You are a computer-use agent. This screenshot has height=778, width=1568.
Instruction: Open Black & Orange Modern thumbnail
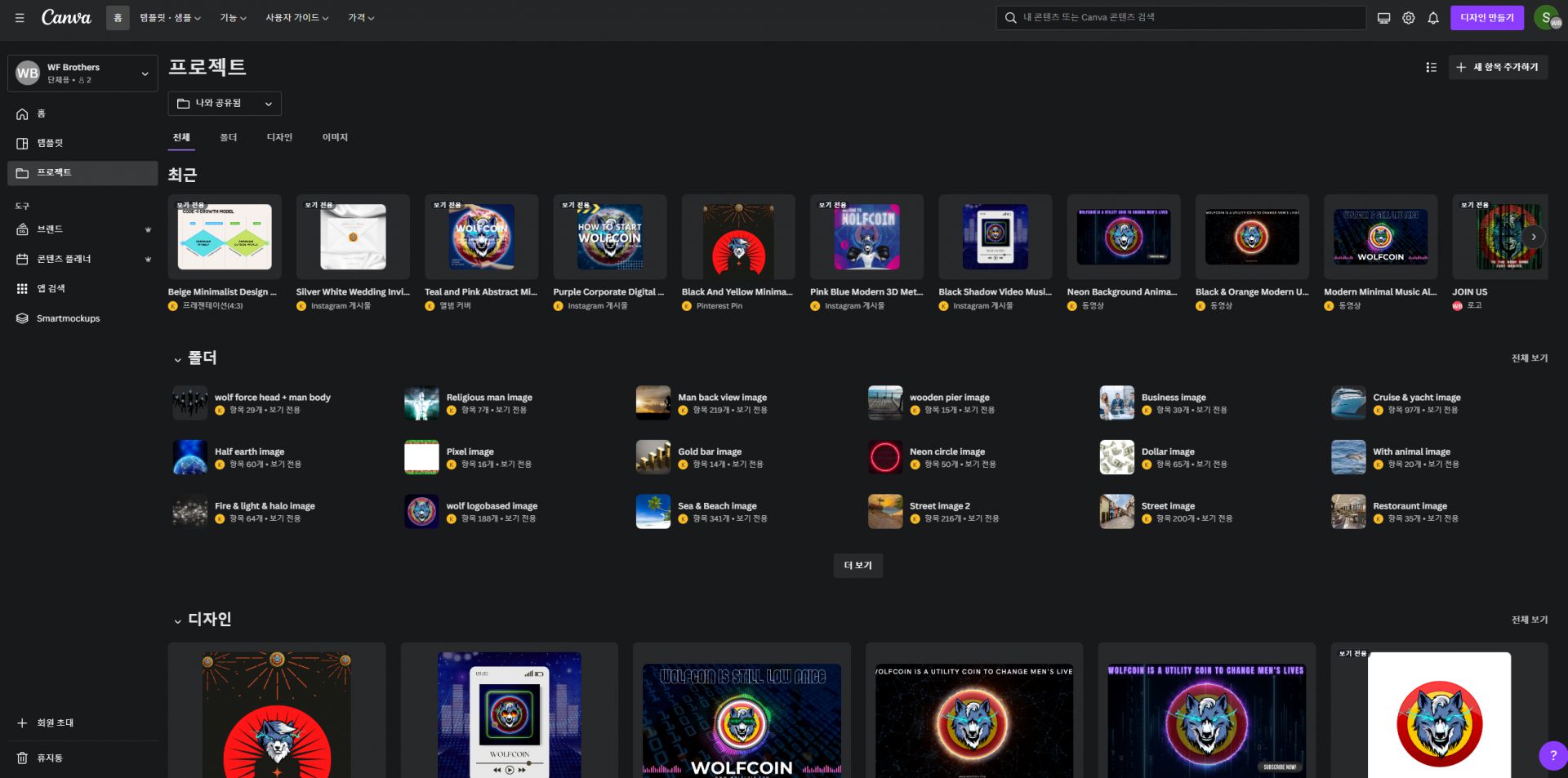pyautogui.click(x=1252, y=237)
